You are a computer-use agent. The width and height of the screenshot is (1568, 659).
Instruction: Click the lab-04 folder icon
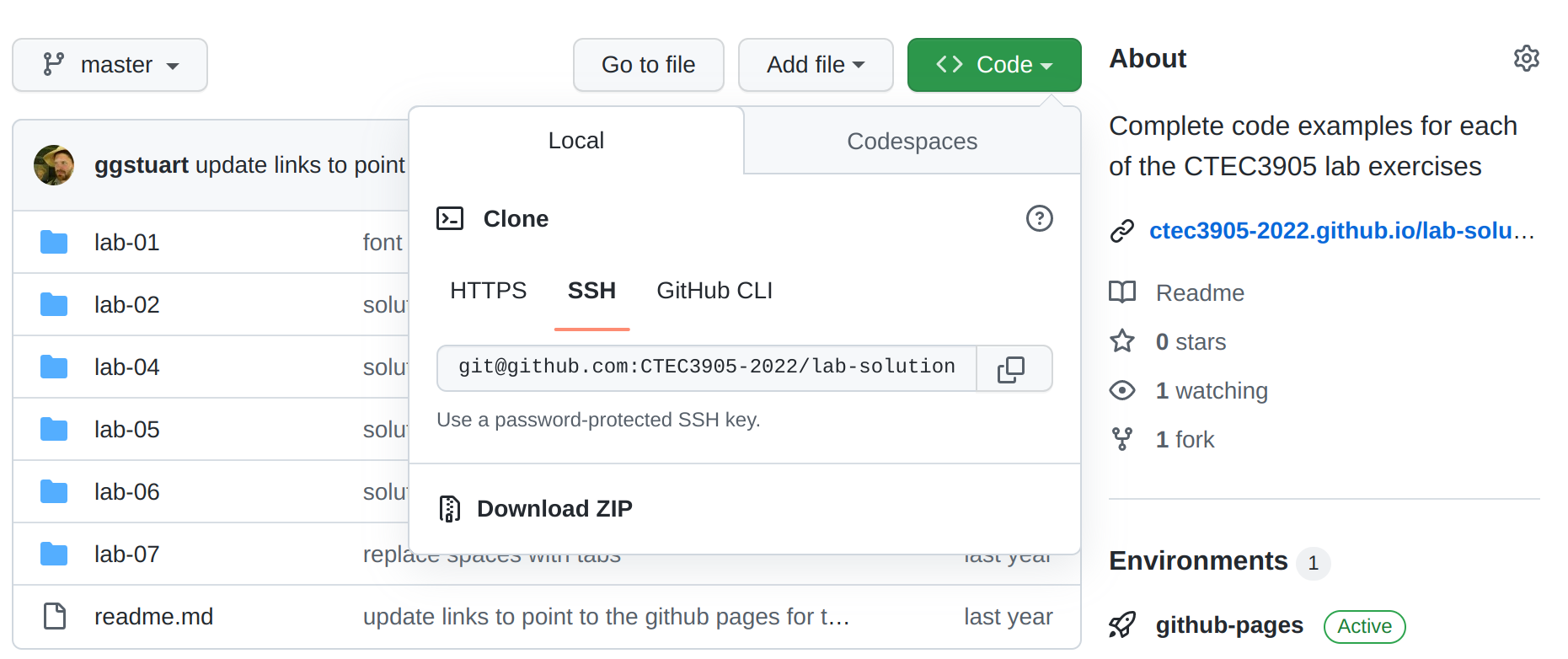pos(54,367)
